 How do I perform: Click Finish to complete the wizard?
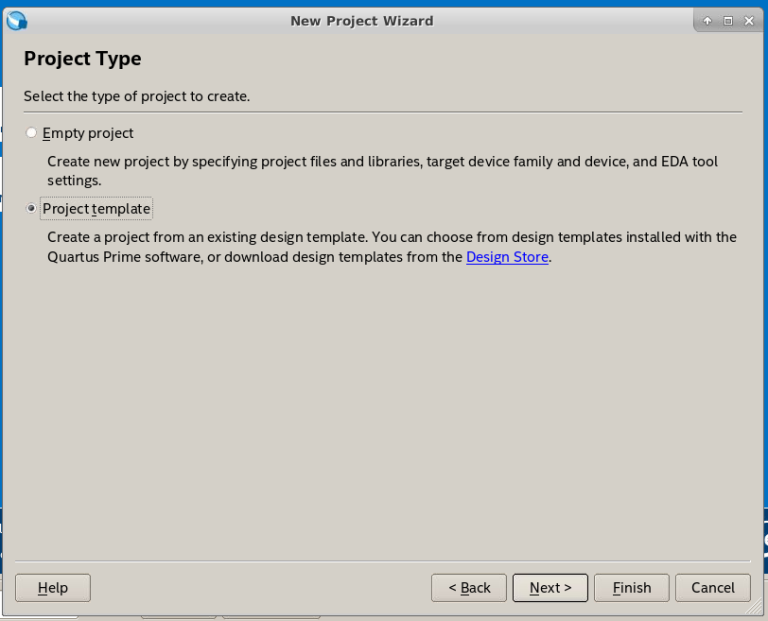tap(631, 588)
